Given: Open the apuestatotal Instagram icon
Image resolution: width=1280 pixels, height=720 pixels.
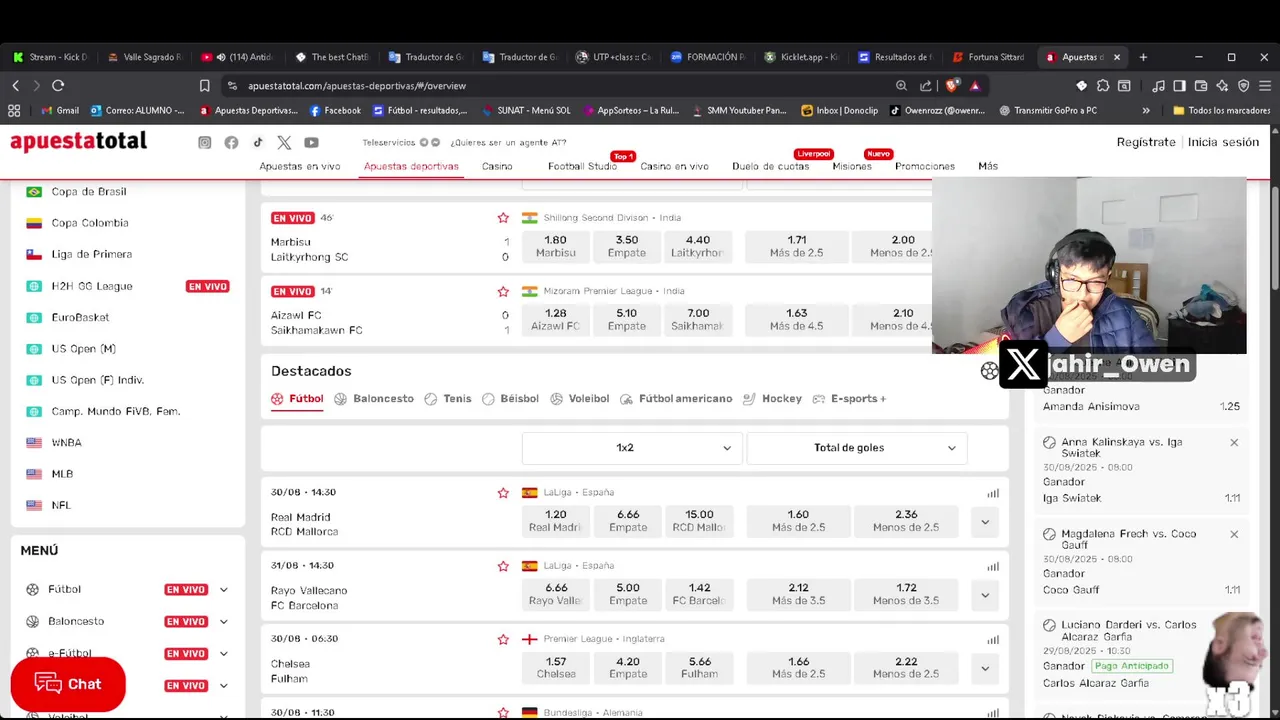Looking at the screenshot, I should 205,143.
